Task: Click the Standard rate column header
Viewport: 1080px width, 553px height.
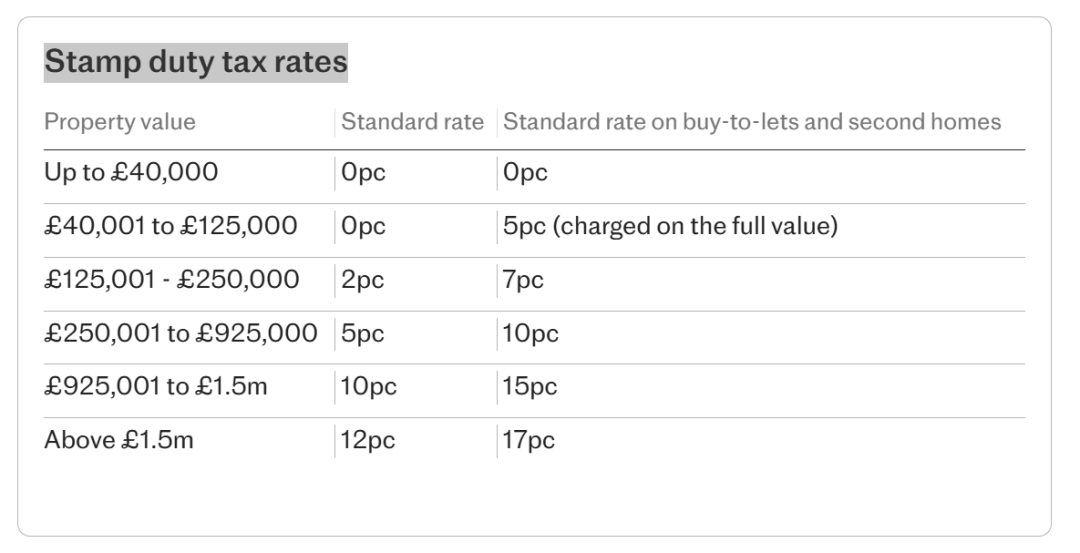Action: 413,122
